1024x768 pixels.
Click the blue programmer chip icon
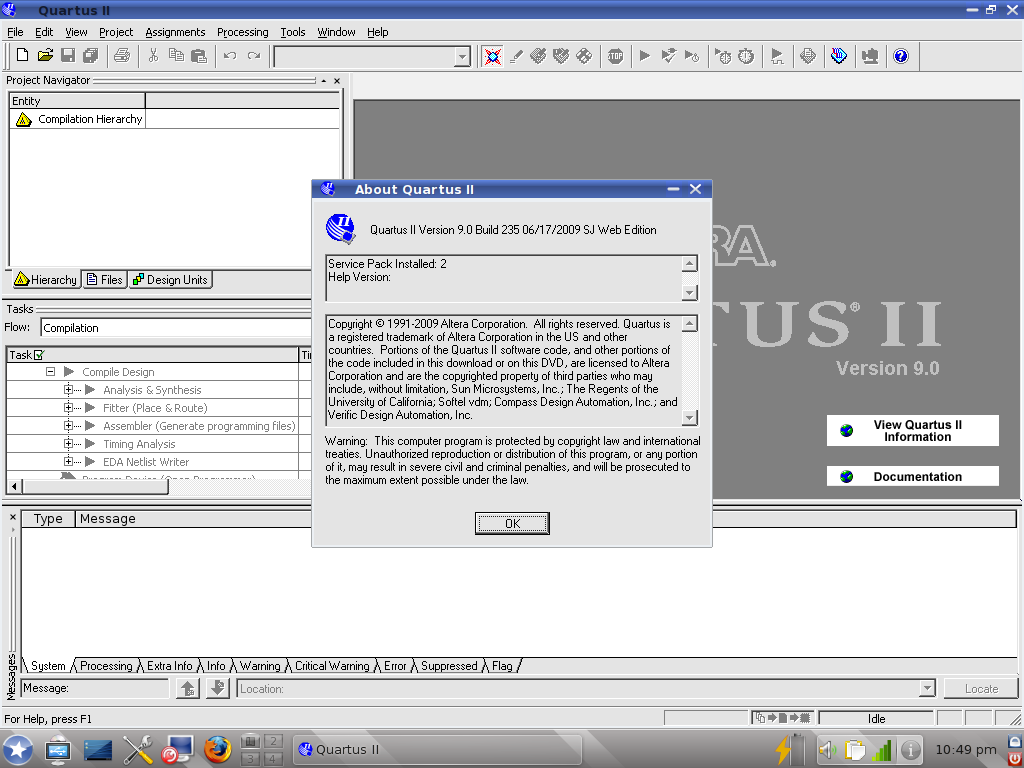coord(839,56)
